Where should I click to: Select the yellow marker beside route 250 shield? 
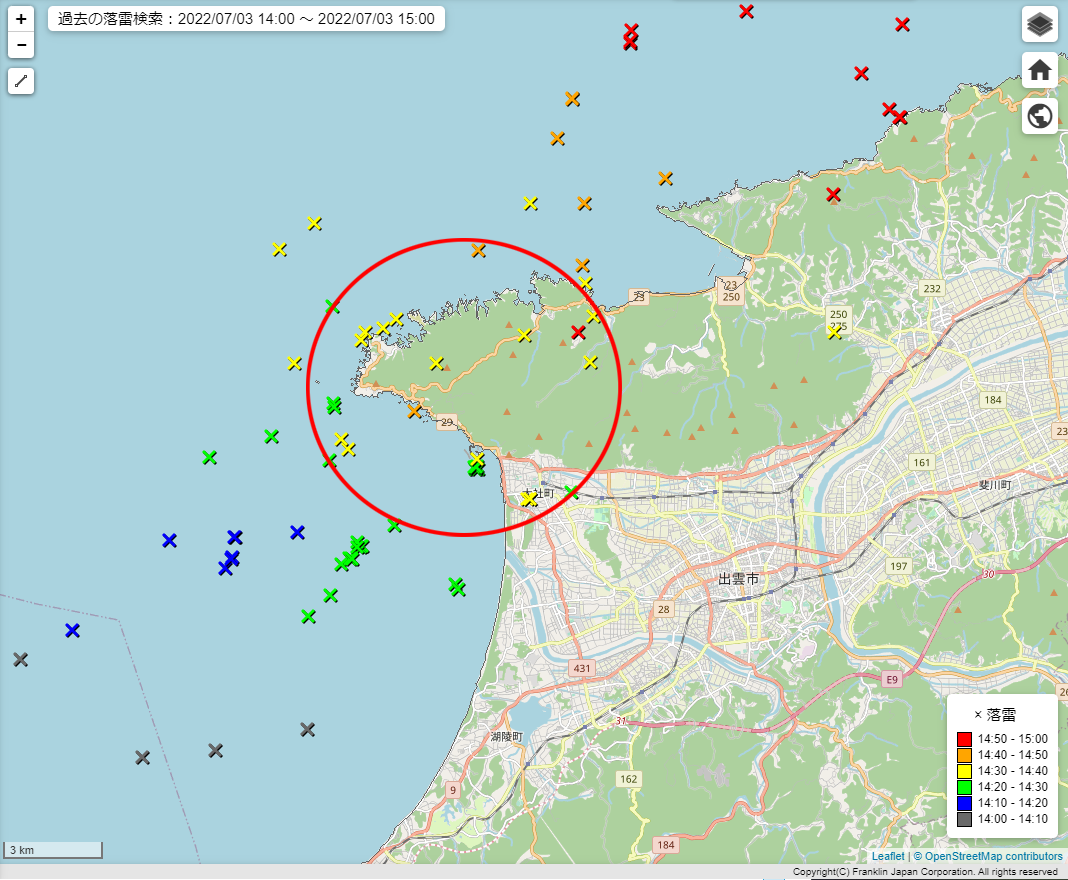834,332
